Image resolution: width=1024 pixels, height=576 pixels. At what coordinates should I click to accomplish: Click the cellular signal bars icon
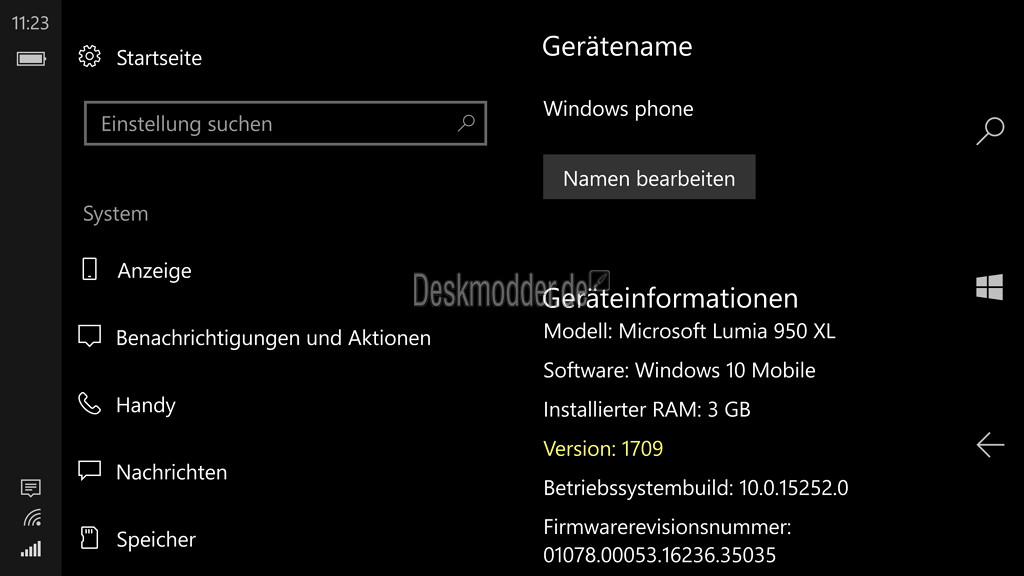(x=31, y=549)
